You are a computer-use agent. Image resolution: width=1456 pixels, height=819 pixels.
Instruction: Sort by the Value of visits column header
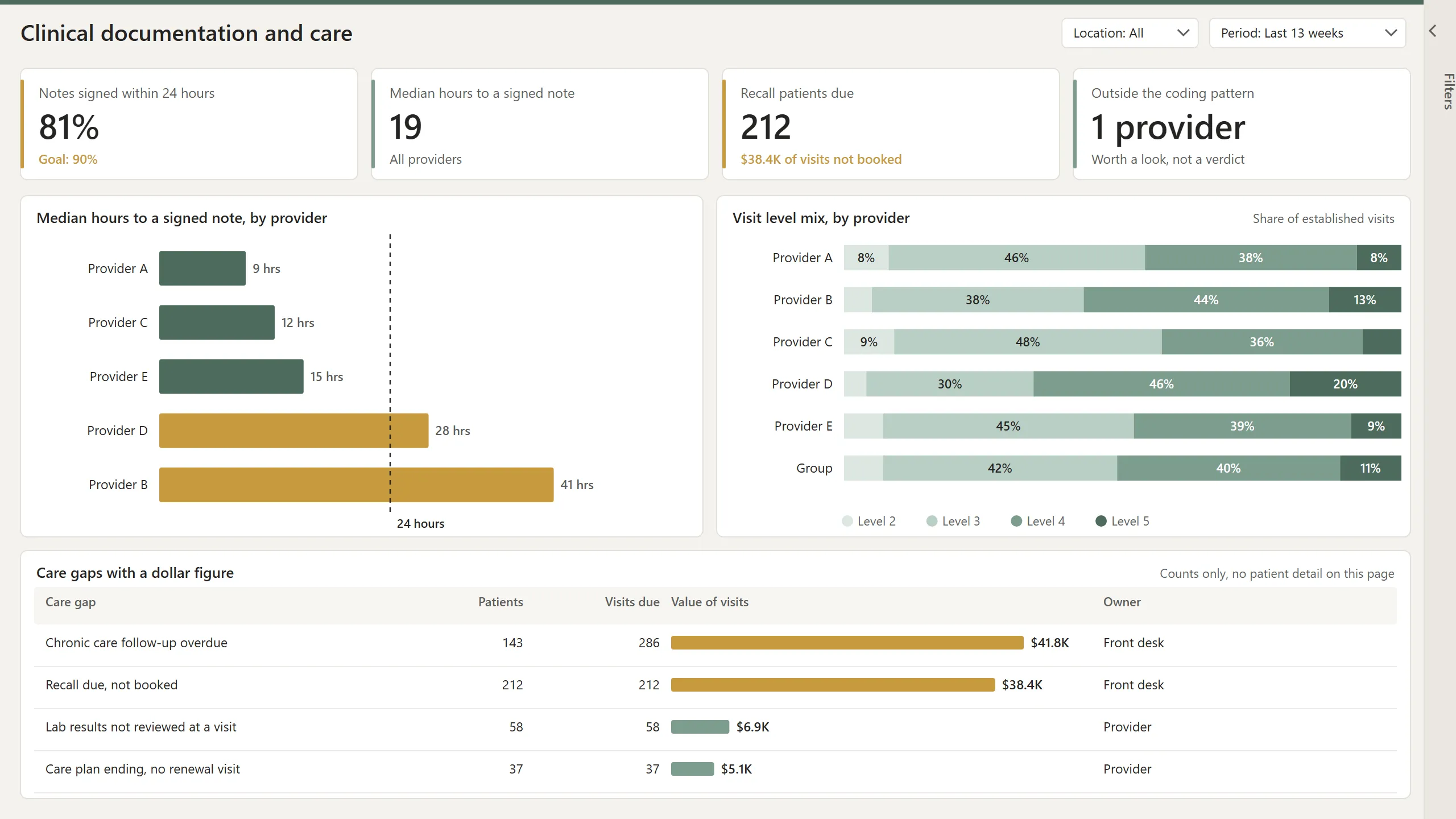[710, 602]
